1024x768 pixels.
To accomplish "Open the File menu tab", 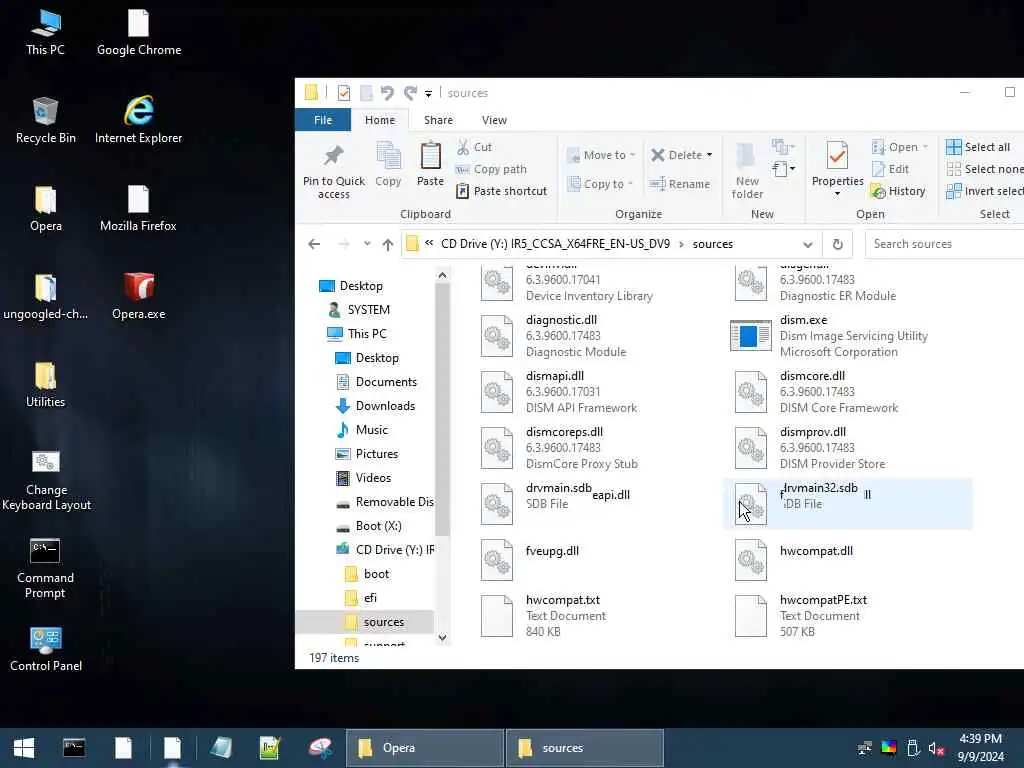I will click(x=323, y=120).
